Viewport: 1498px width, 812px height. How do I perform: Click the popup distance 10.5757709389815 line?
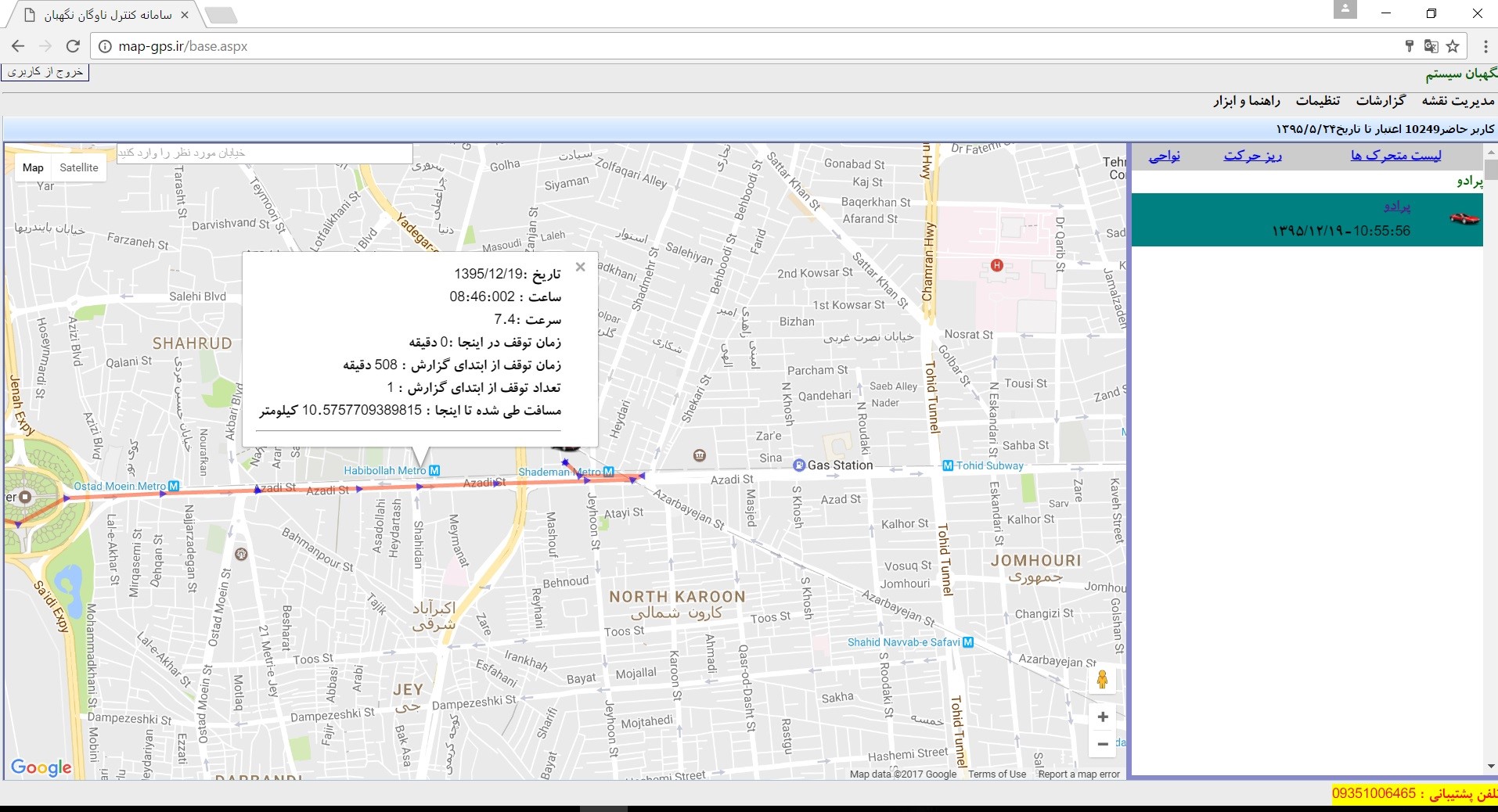pos(410,410)
